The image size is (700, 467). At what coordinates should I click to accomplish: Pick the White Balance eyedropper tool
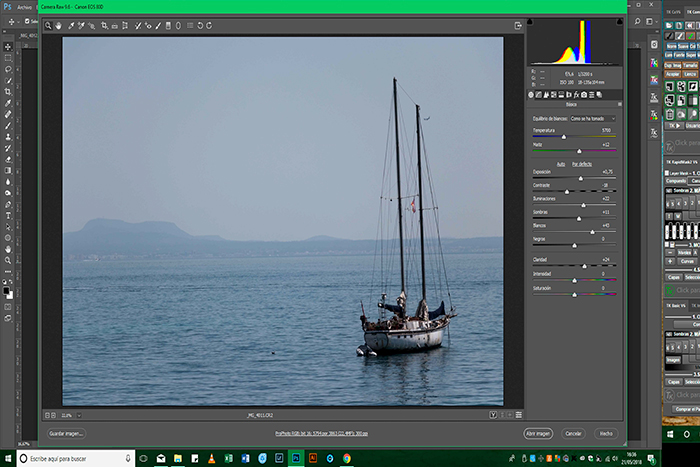pos(70,25)
